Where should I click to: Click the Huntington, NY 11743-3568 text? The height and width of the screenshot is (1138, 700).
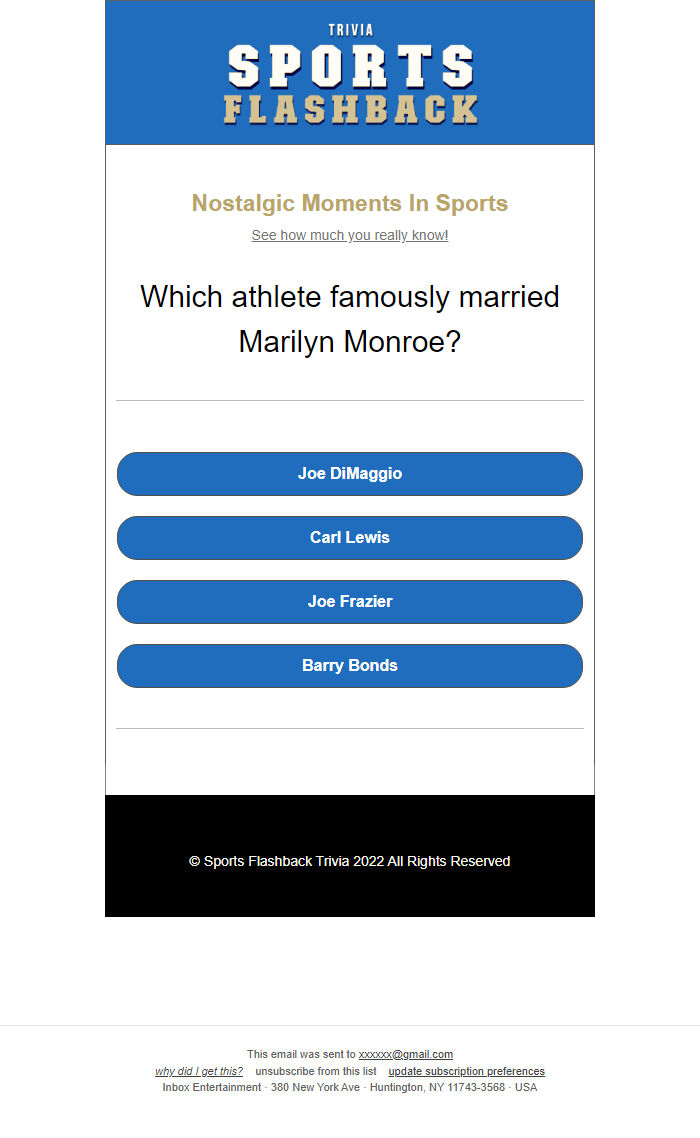coord(437,1087)
